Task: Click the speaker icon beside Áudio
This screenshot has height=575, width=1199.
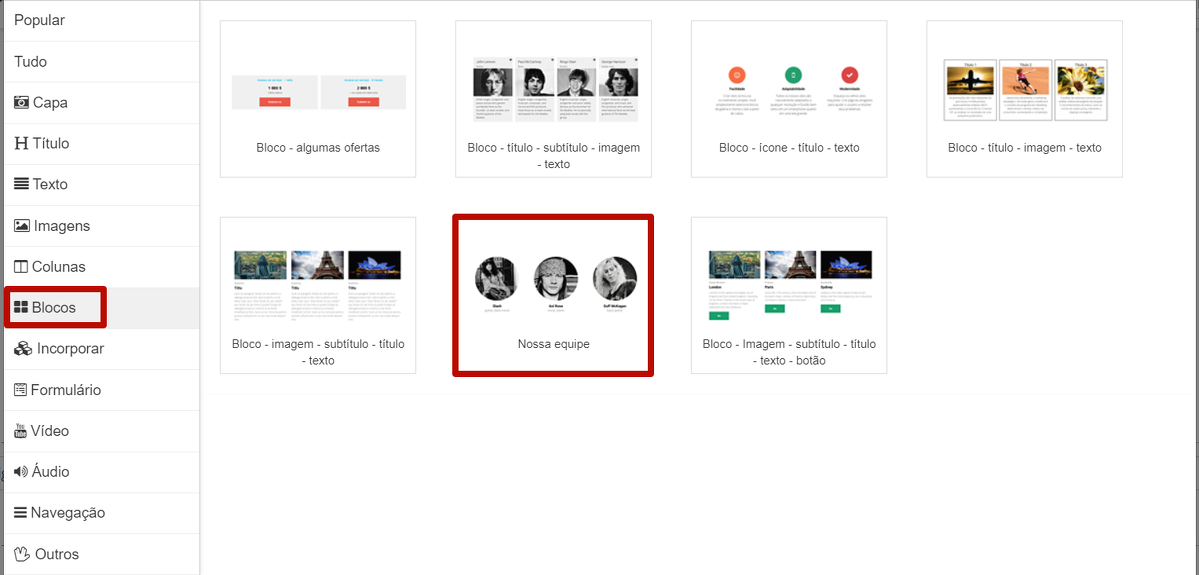Action: [21, 472]
